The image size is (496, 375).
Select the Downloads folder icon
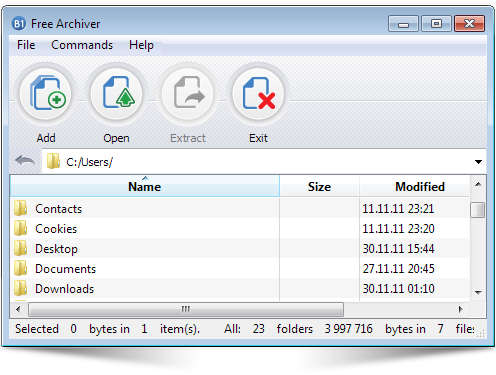point(21,289)
